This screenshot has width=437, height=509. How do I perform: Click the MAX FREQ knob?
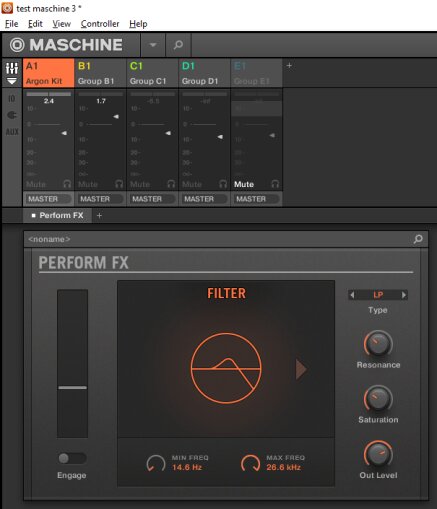coord(251,463)
